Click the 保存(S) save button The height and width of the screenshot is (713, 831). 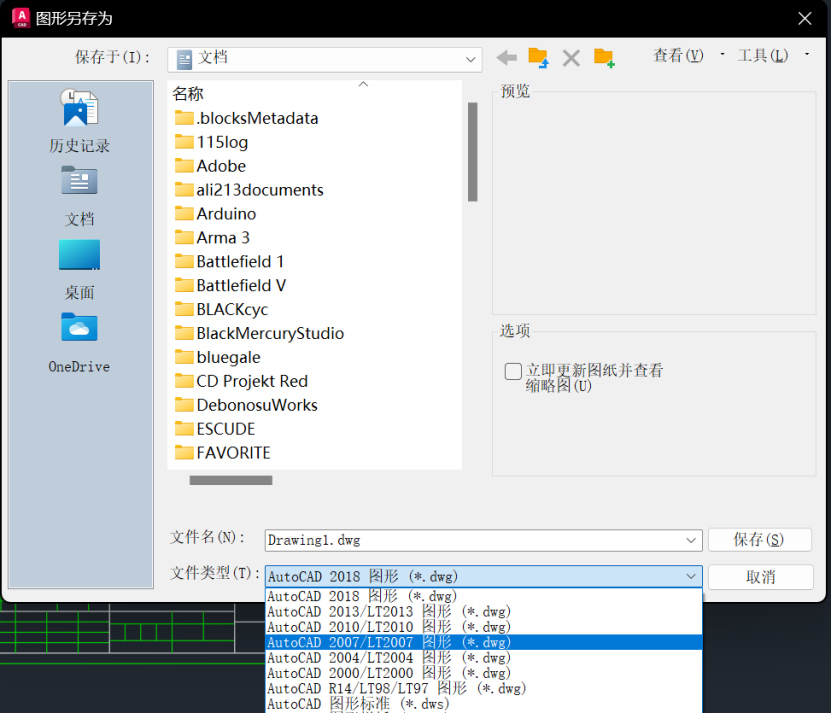pyautogui.click(x=759, y=540)
